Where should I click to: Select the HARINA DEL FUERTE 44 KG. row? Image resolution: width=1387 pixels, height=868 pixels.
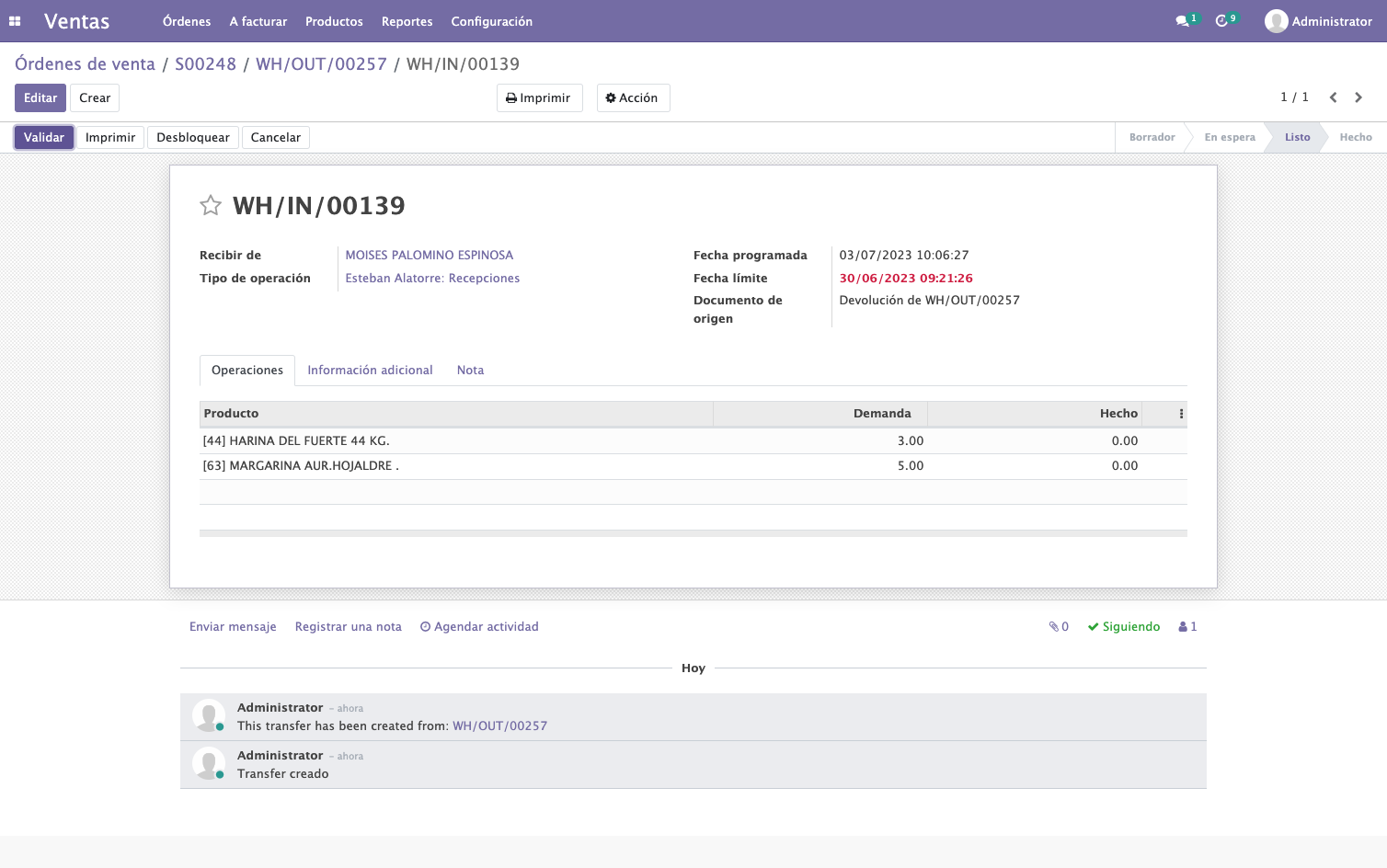[693, 441]
